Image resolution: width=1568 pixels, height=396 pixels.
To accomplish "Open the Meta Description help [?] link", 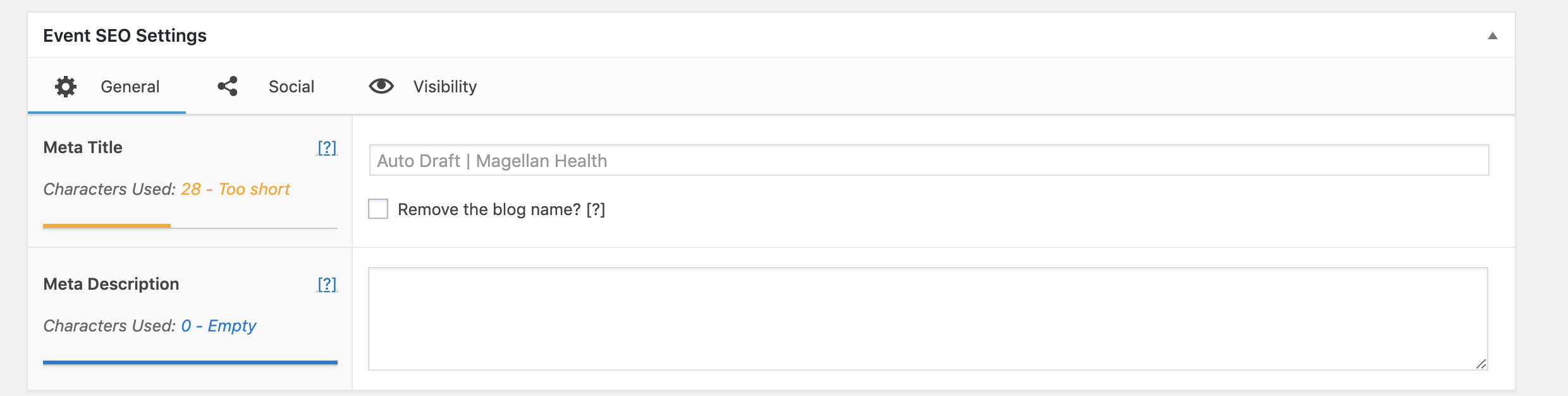I will click(x=327, y=284).
